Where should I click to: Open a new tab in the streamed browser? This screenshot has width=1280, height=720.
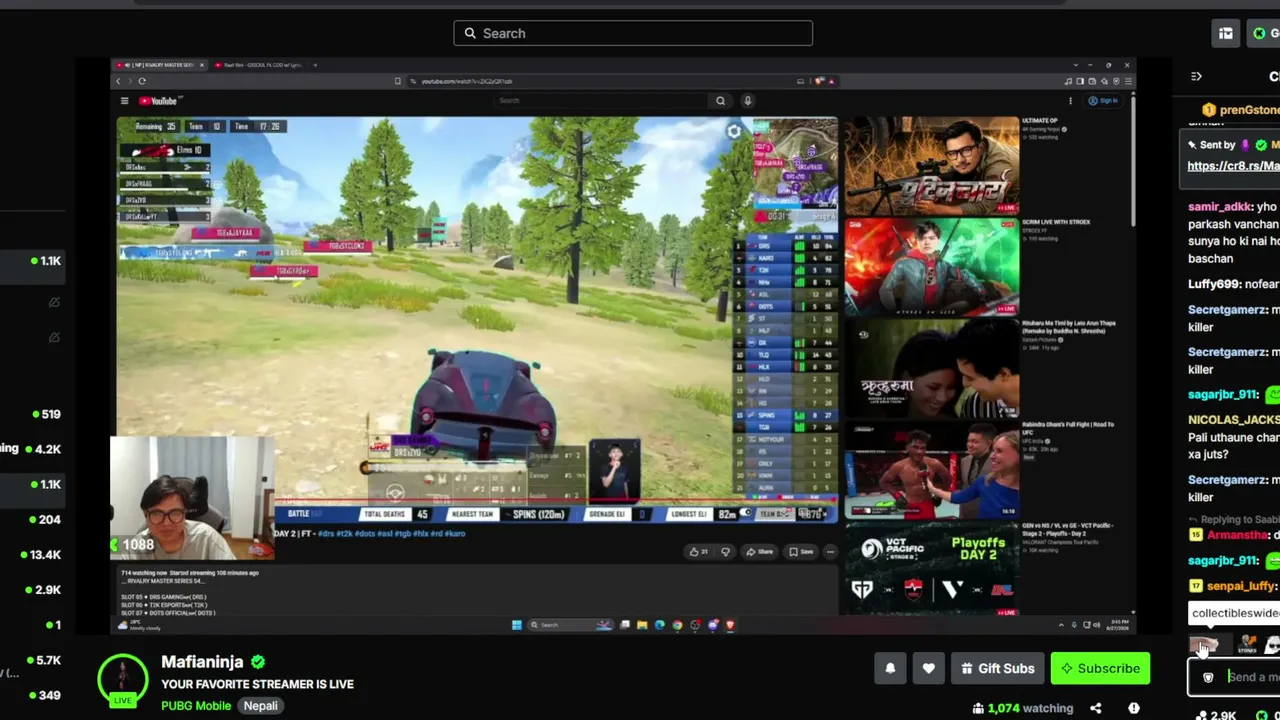pos(315,65)
